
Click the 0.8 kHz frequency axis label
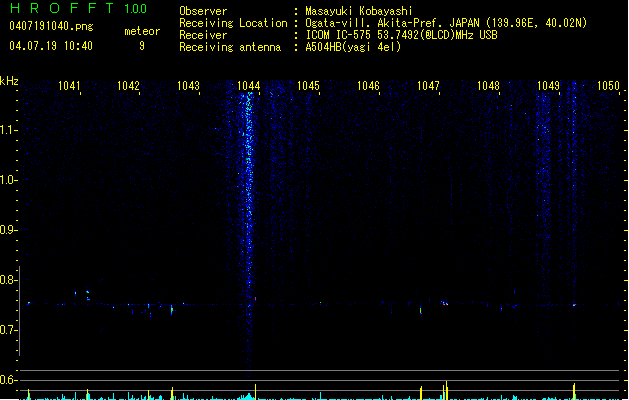click(x=8, y=280)
